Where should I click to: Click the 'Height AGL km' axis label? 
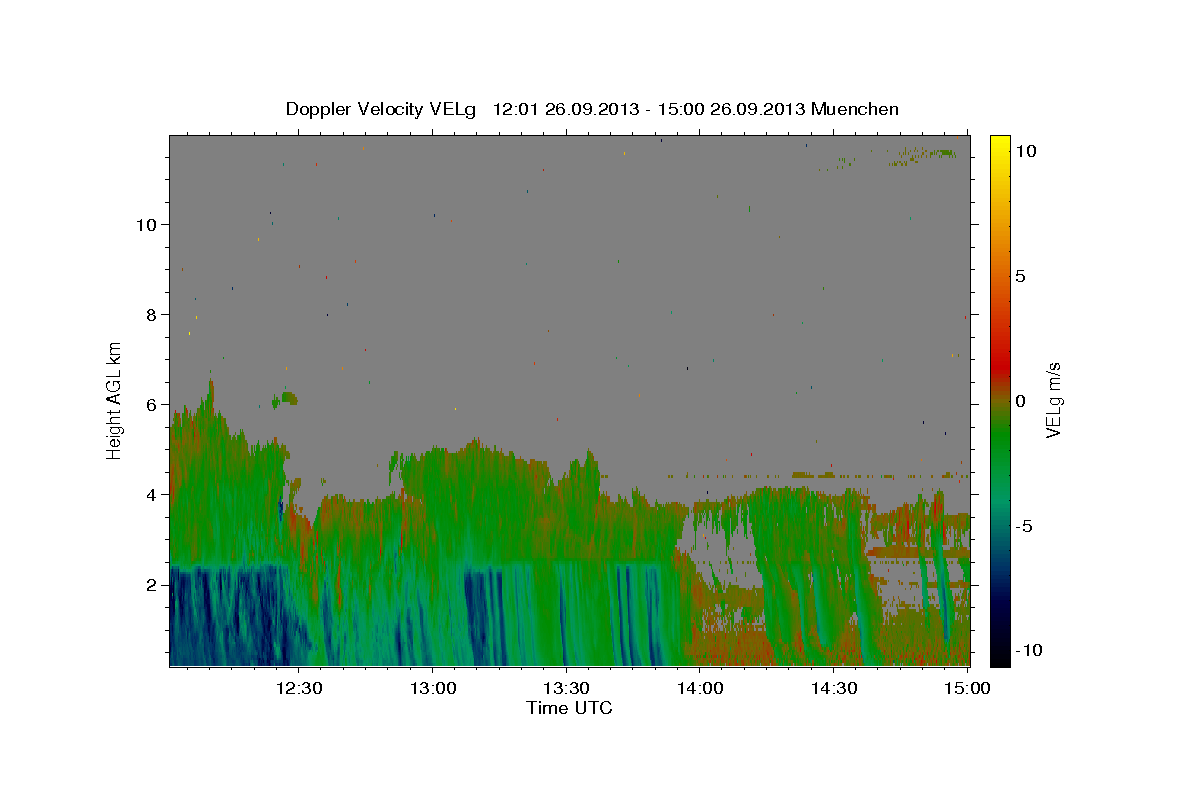point(115,400)
